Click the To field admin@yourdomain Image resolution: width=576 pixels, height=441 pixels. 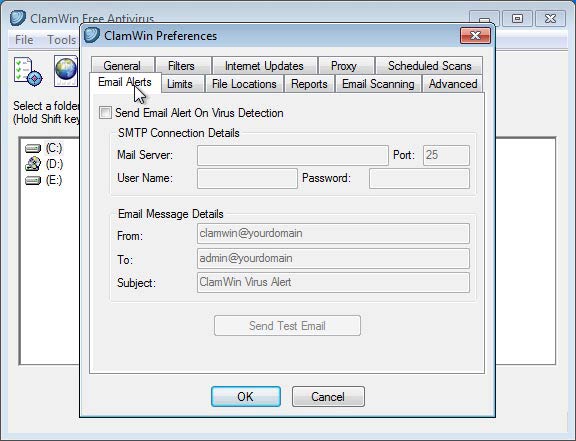tap(333, 258)
